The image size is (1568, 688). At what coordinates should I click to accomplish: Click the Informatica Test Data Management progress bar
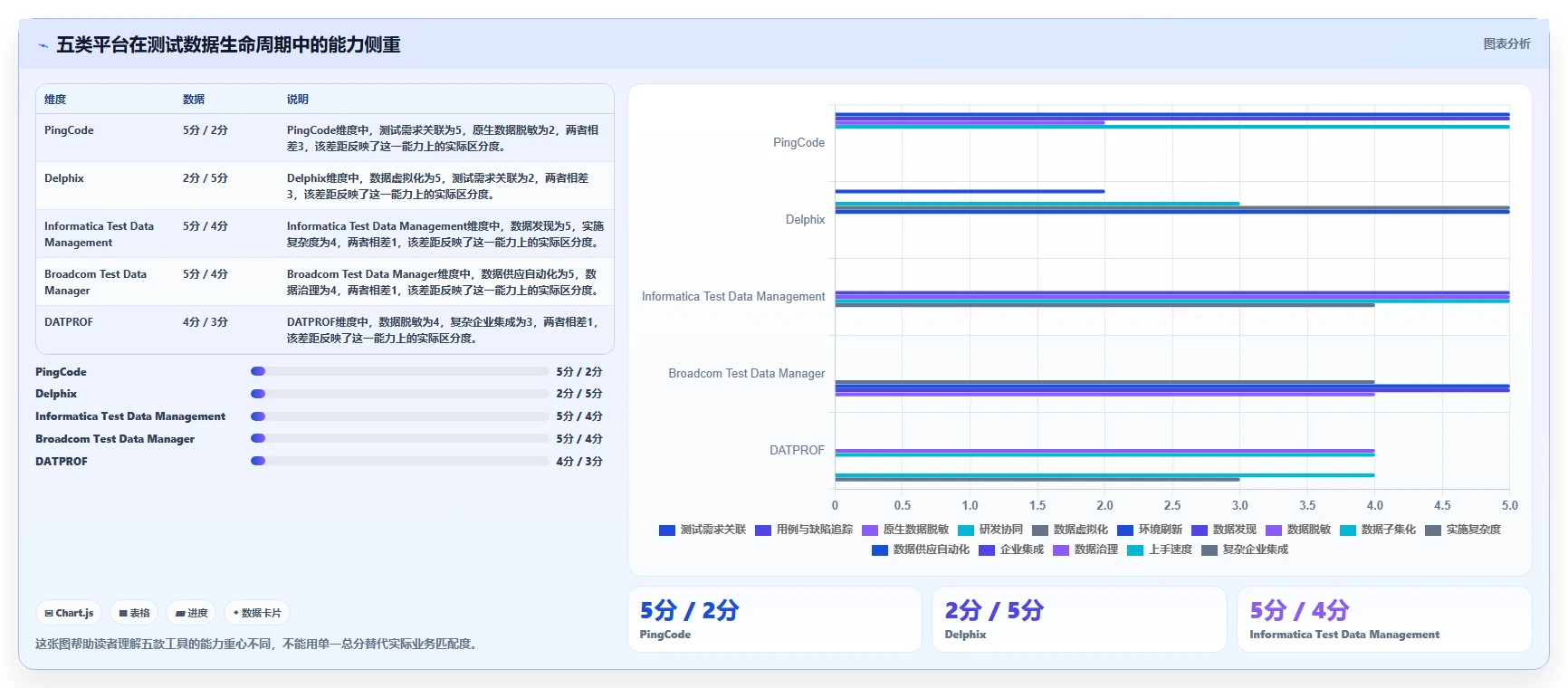click(x=400, y=416)
